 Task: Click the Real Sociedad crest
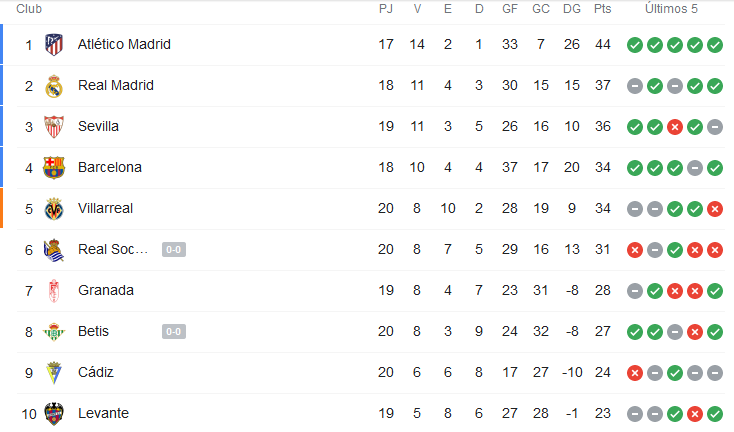[x=54, y=250]
